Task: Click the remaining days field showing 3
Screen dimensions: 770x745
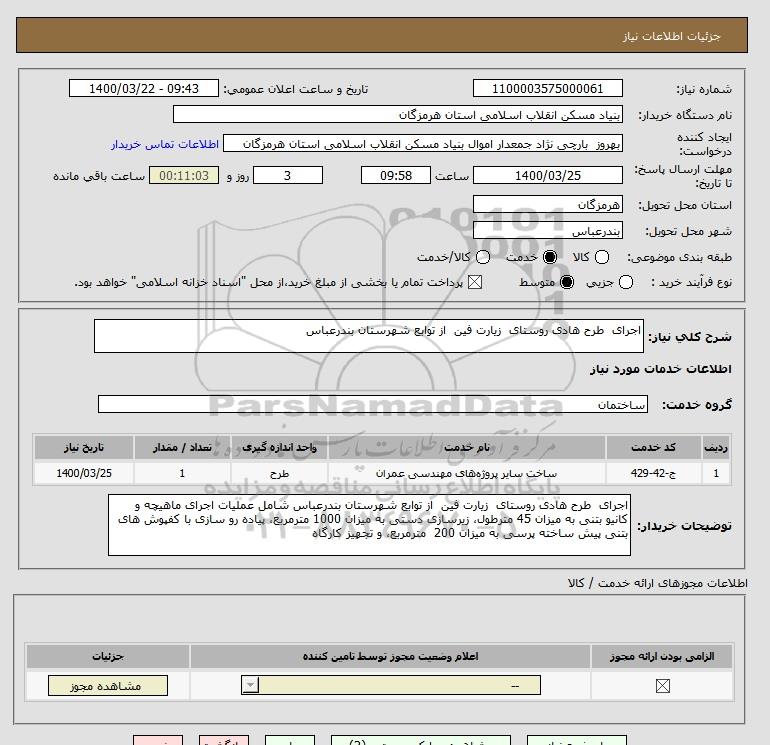Action: (288, 175)
